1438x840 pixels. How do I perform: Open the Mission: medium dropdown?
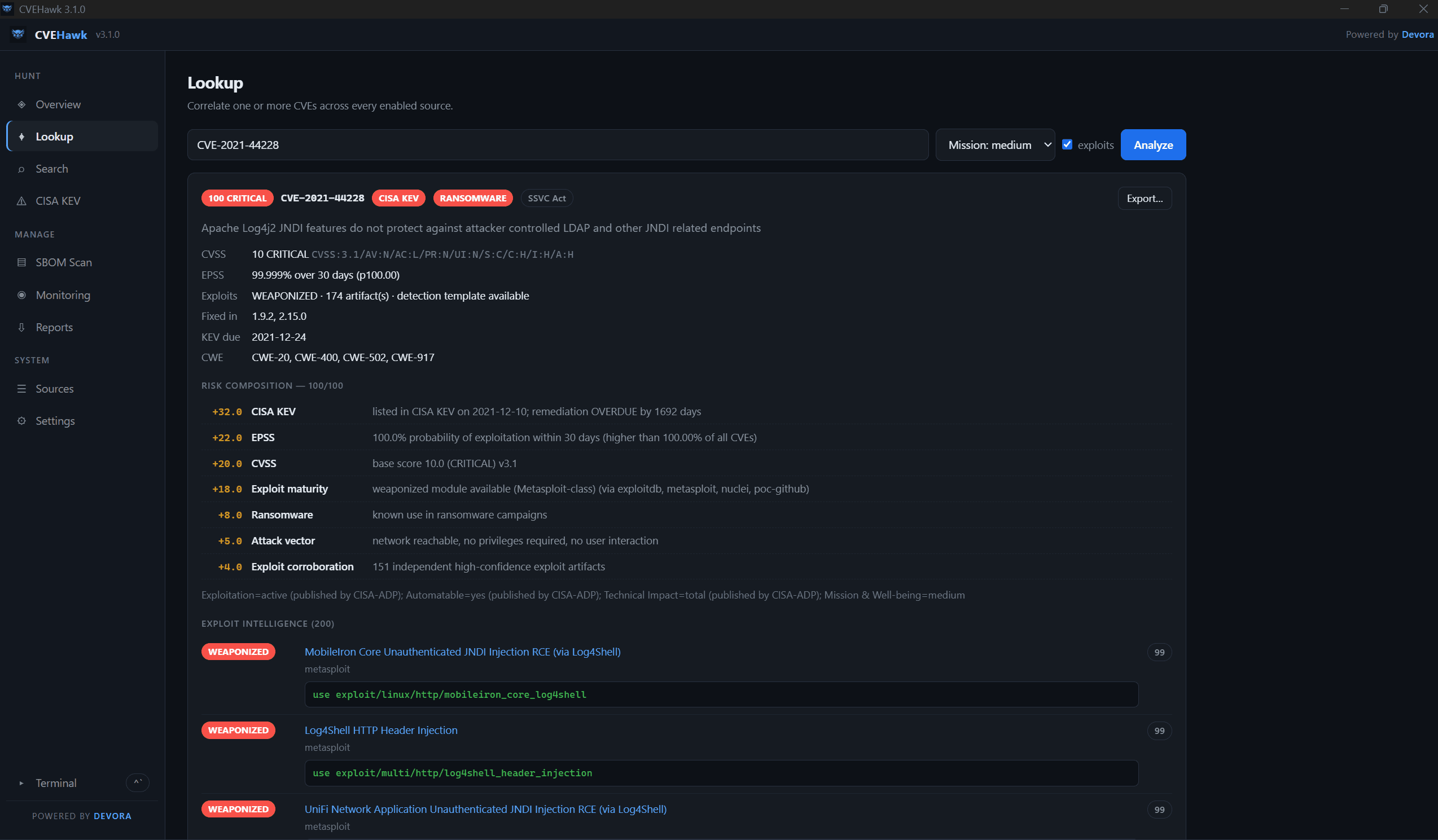click(x=995, y=145)
